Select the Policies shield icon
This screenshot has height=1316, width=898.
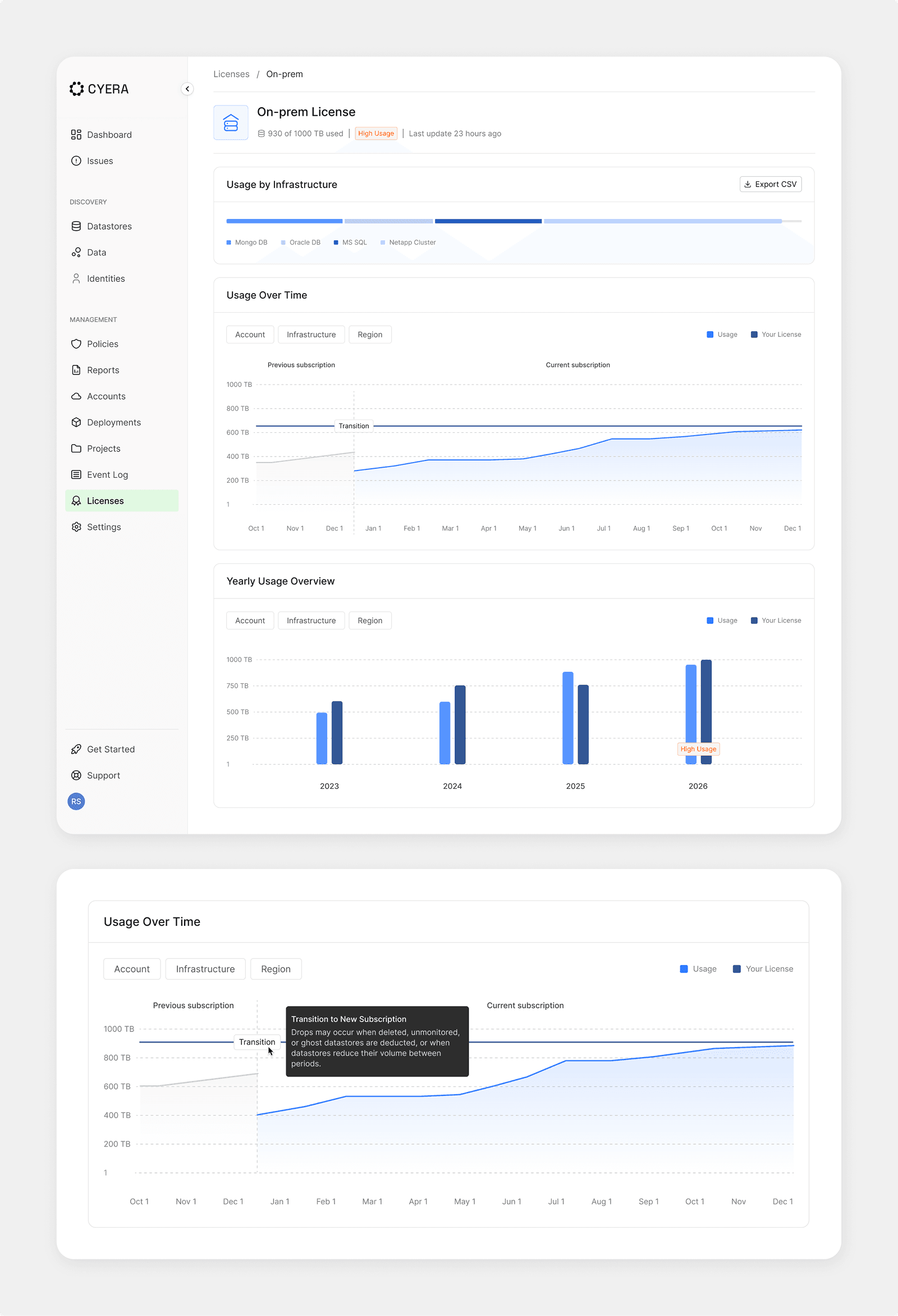(76, 344)
